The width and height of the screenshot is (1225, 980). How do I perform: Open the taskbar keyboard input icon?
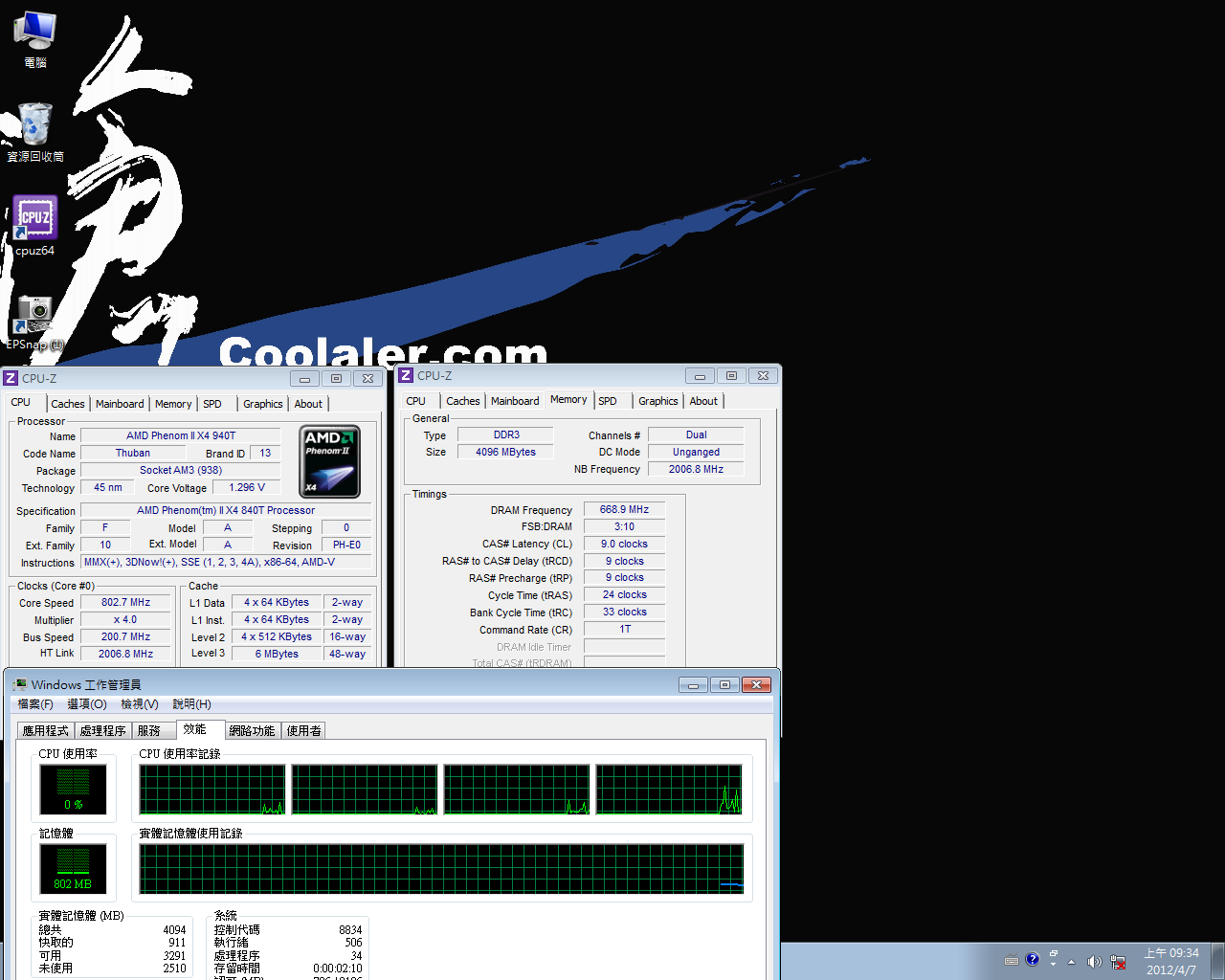(1011, 961)
